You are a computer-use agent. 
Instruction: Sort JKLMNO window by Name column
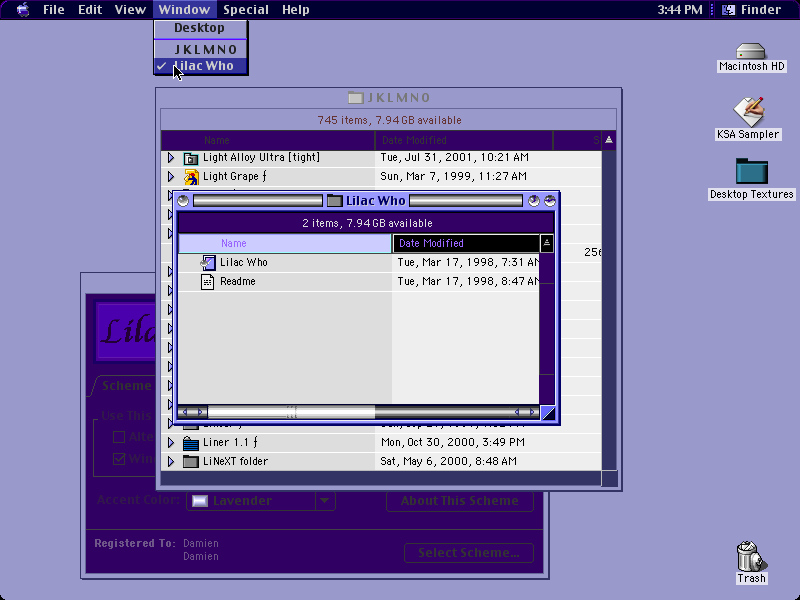coord(268,140)
